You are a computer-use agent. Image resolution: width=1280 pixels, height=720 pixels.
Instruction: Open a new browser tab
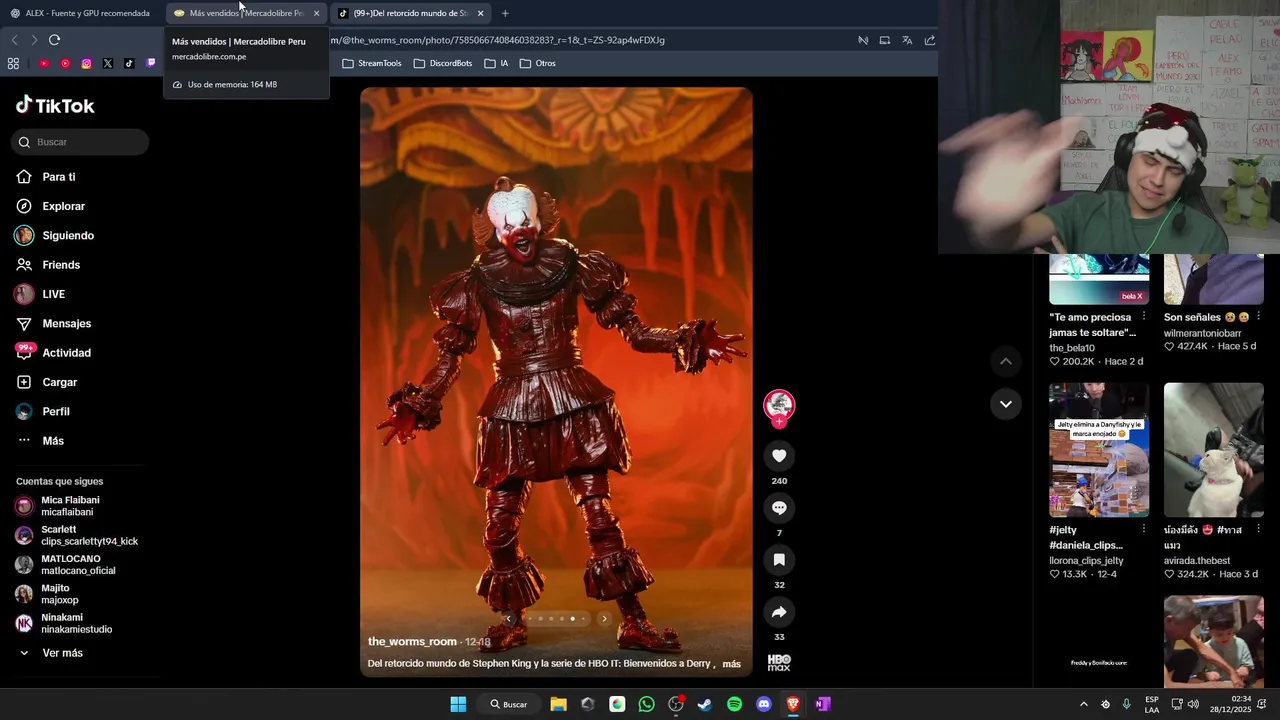tap(505, 13)
